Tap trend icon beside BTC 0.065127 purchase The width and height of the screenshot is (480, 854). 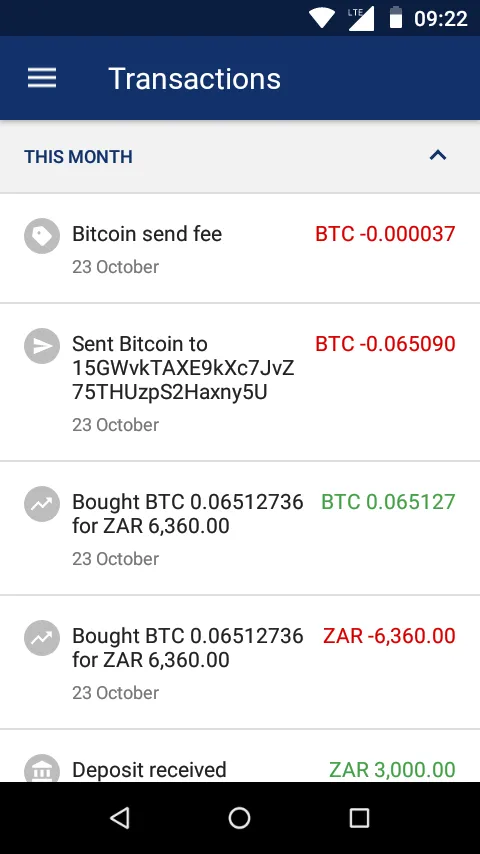click(42, 504)
